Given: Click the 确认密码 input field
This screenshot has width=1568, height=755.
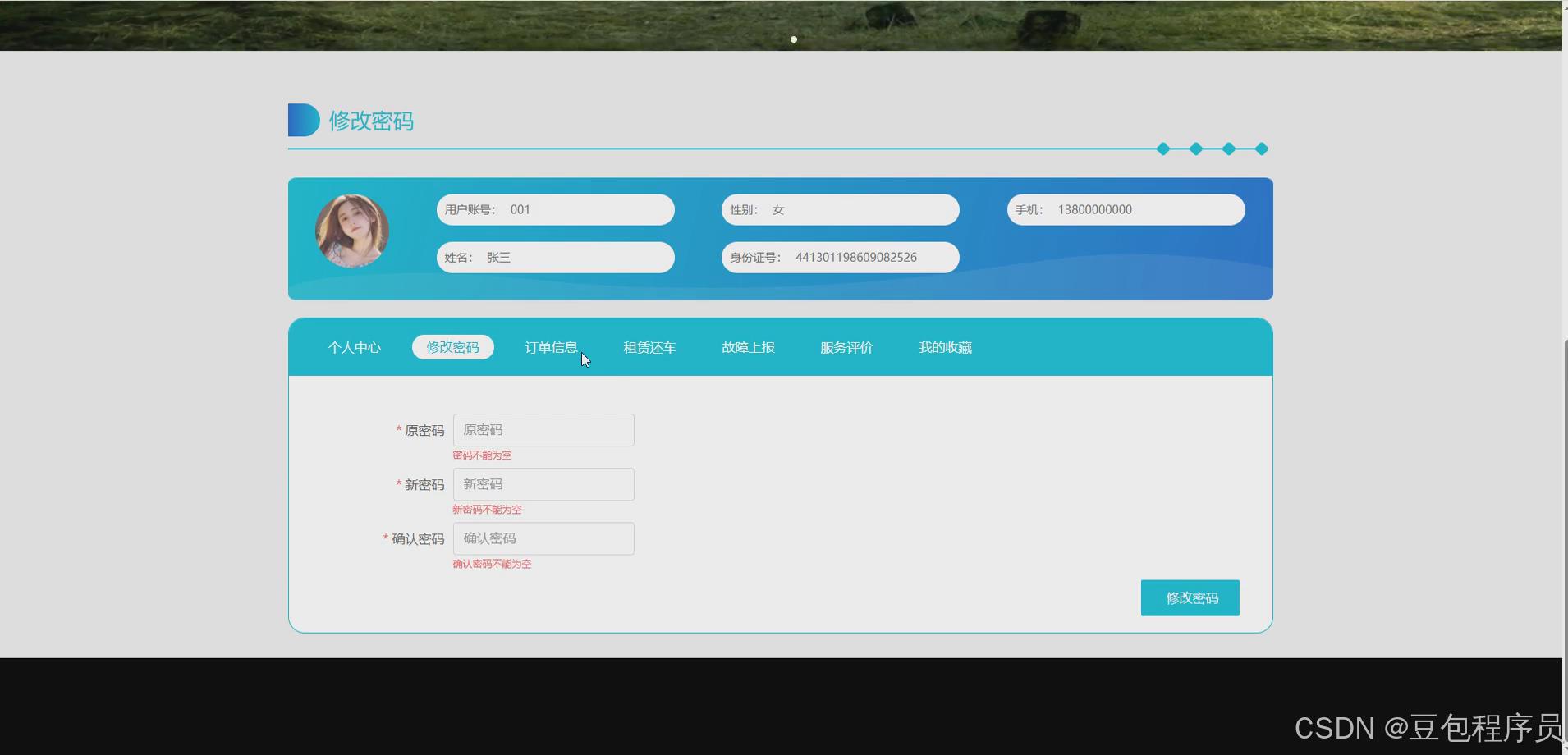Looking at the screenshot, I should click(x=543, y=538).
